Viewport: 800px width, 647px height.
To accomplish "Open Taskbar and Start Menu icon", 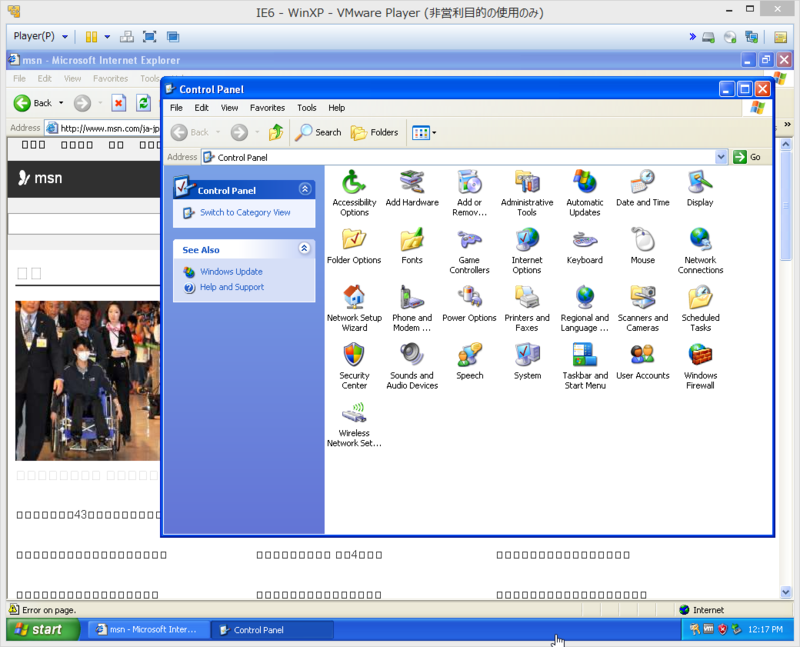I will [x=585, y=366].
